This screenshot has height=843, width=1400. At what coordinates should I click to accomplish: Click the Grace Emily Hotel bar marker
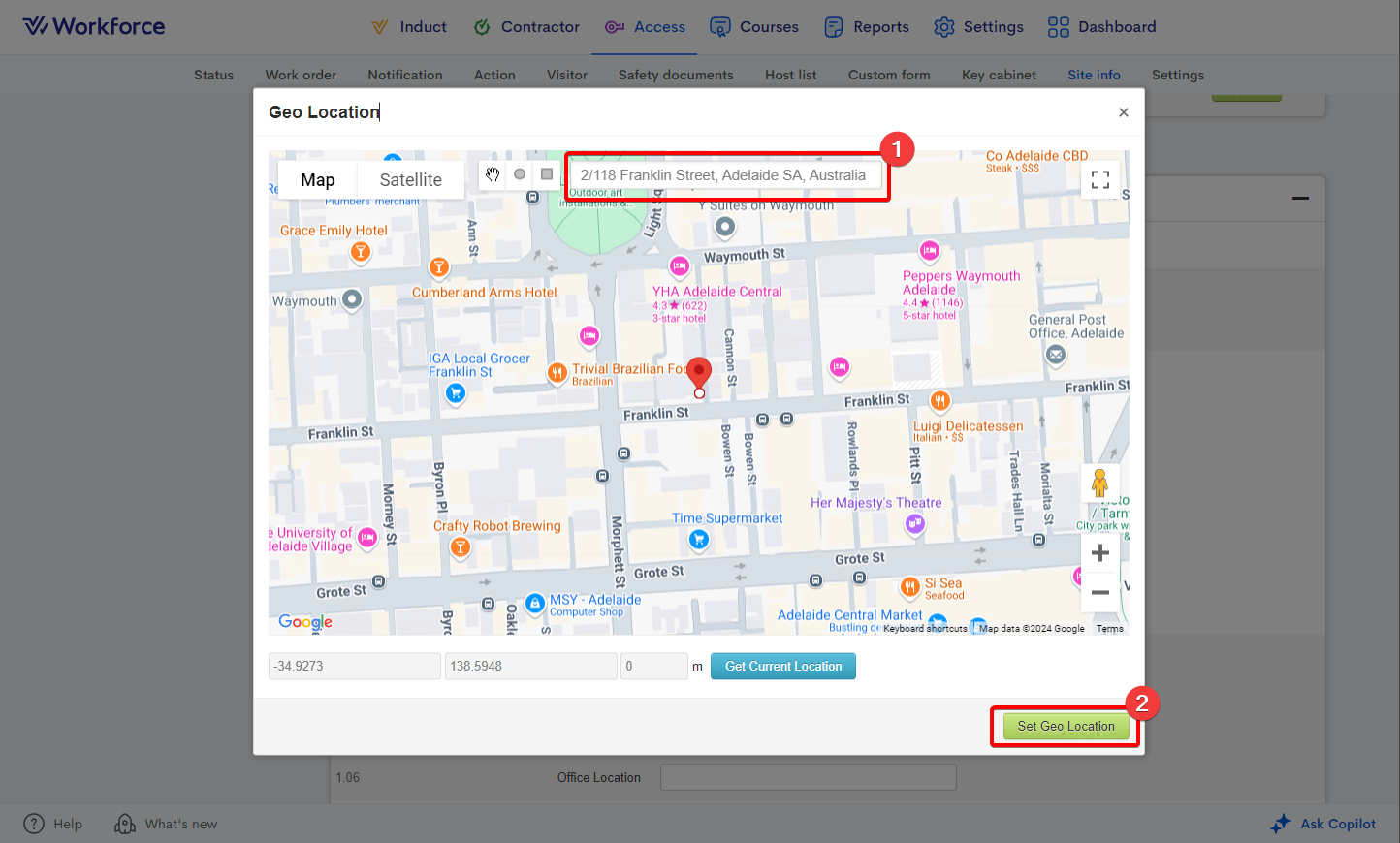click(361, 252)
